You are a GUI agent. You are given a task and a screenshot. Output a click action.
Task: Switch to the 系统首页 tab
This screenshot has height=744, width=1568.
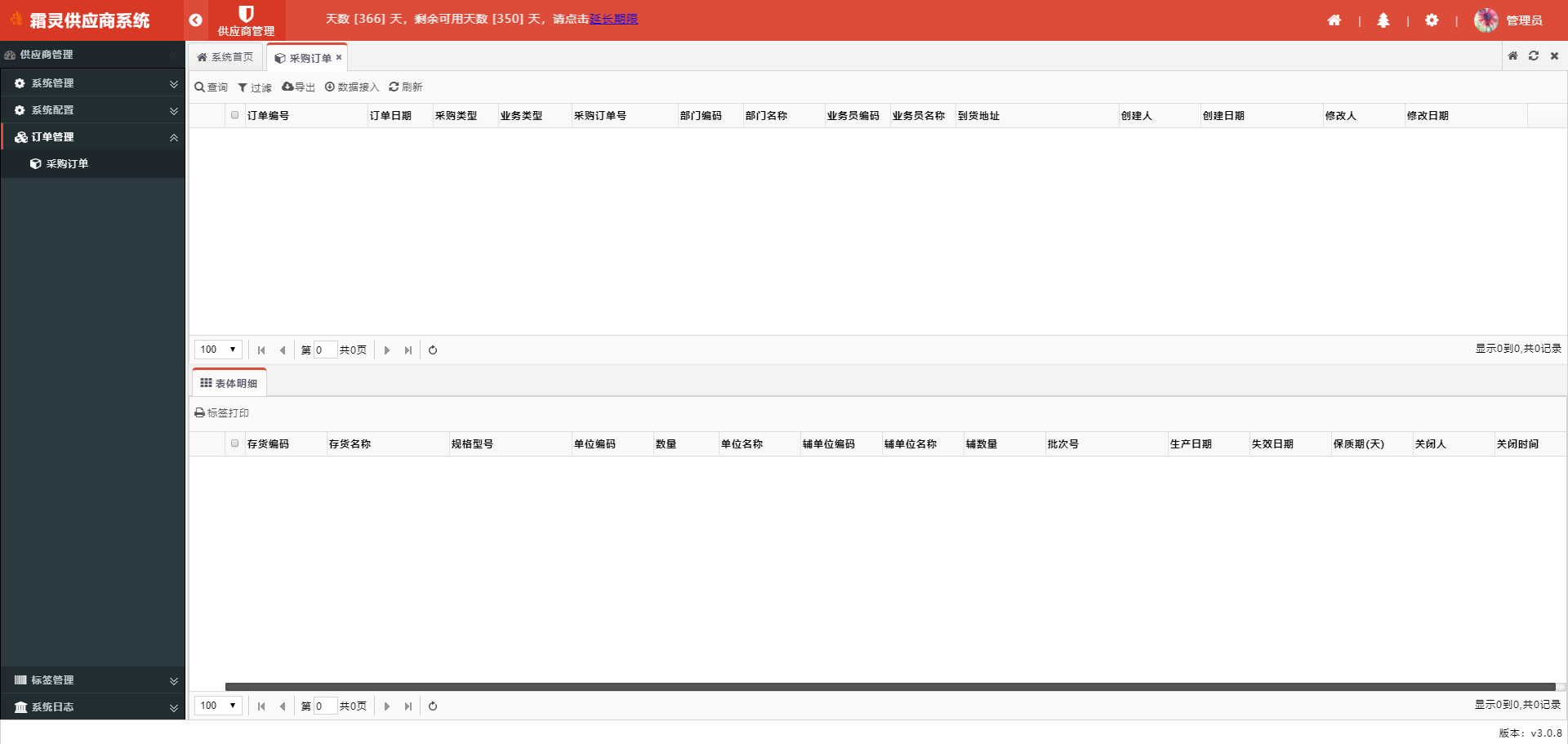pyautogui.click(x=225, y=57)
